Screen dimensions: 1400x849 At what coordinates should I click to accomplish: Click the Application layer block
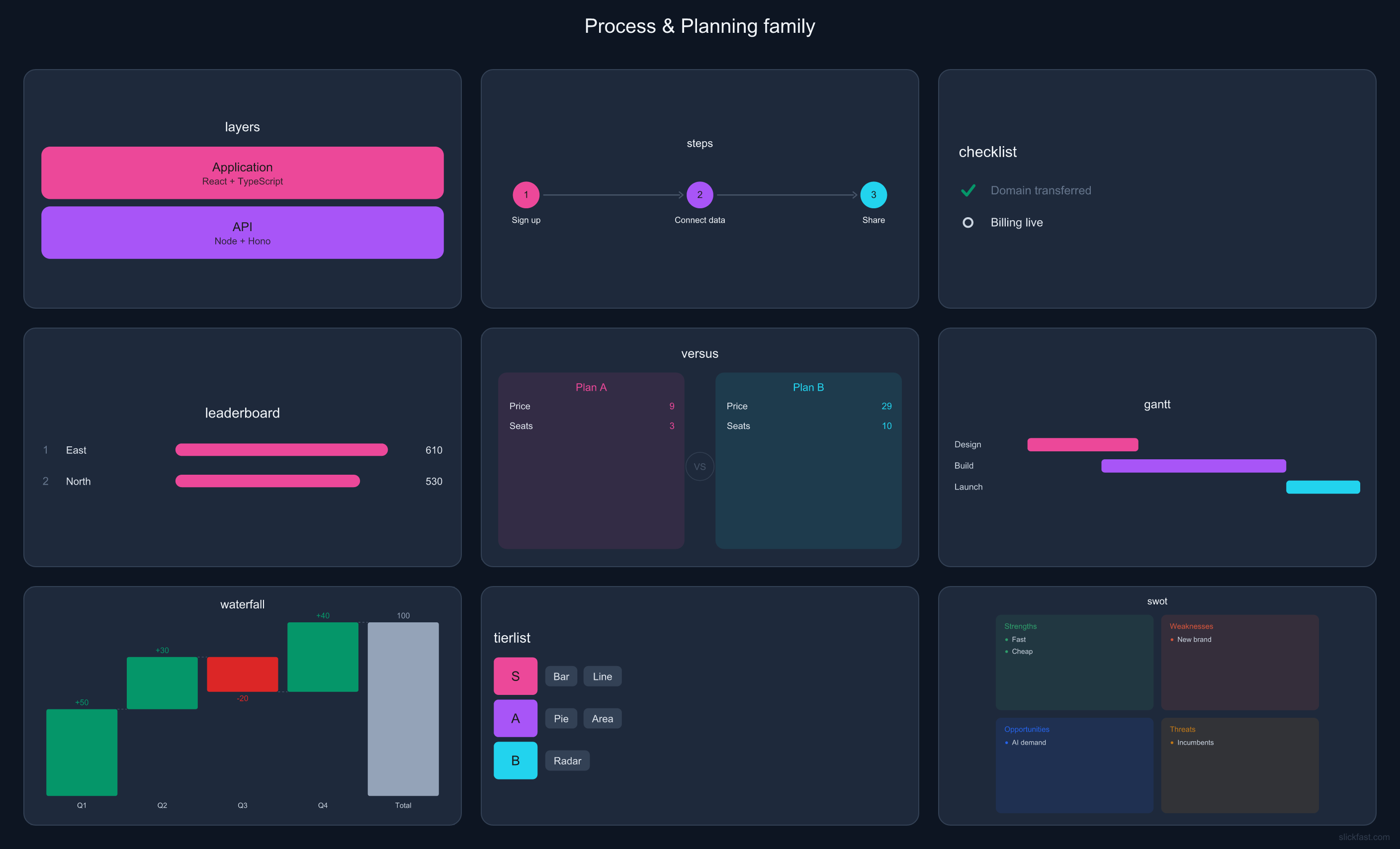pos(243,173)
